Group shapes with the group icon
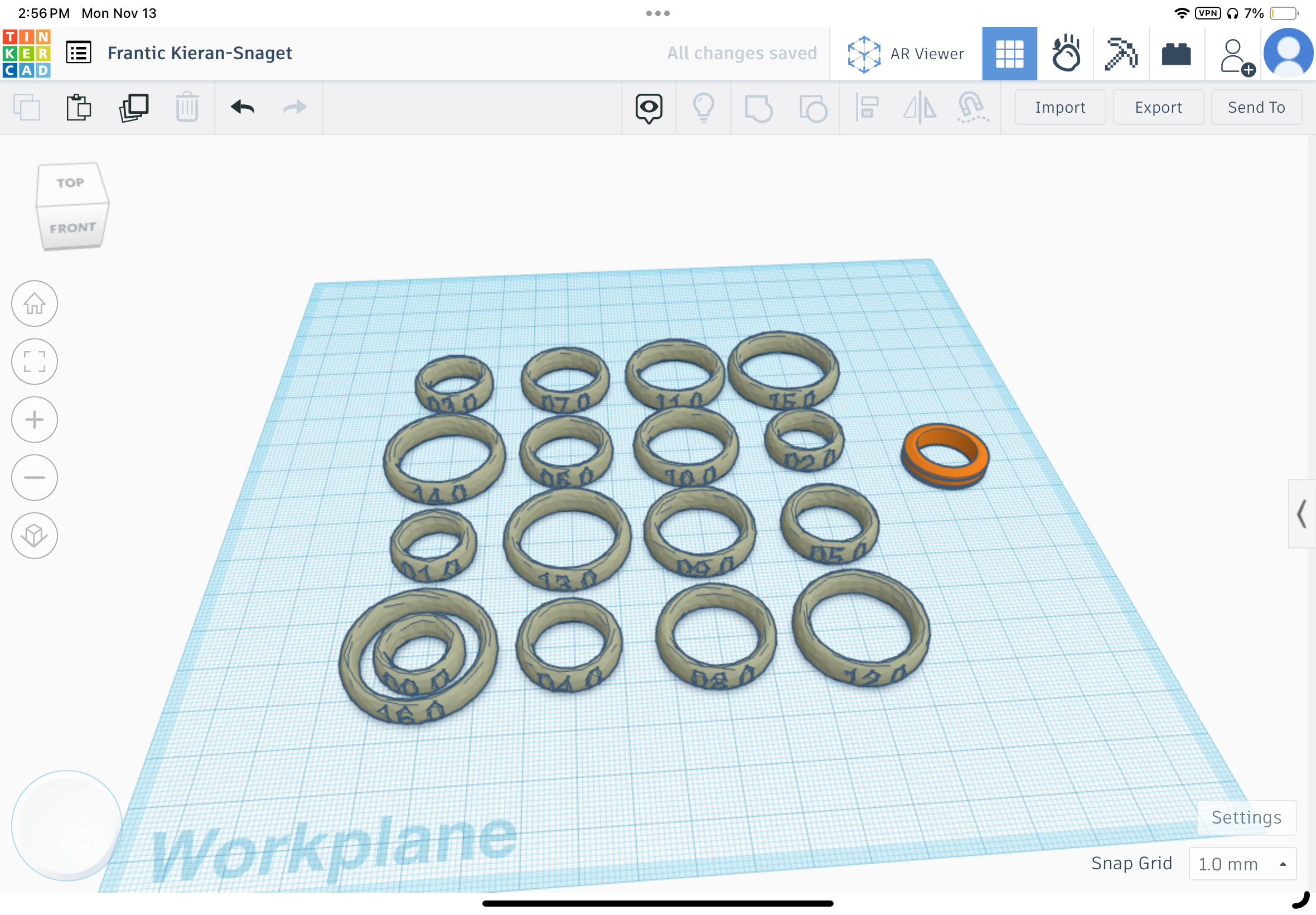This screenshot has height=915, width=1316. (758, 107)
